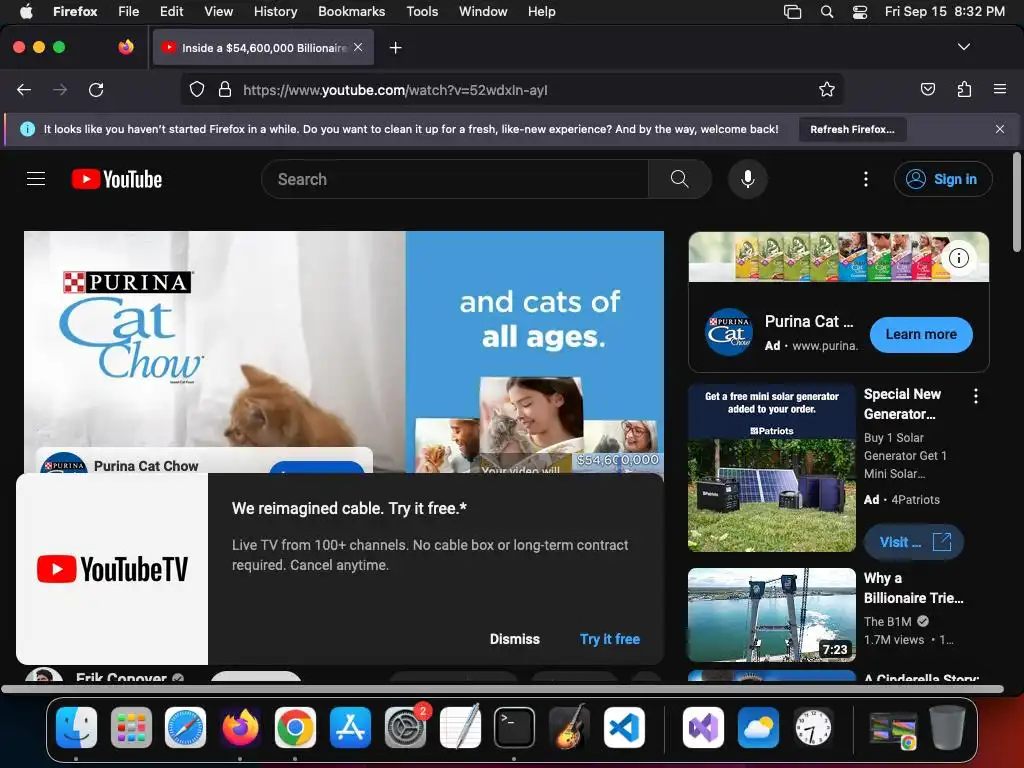Close the Inside a $54,600,000 Billionaire tab
The width and height of the screenshot is (1024, 768).
pyautogui.click(x=358, y=47)
